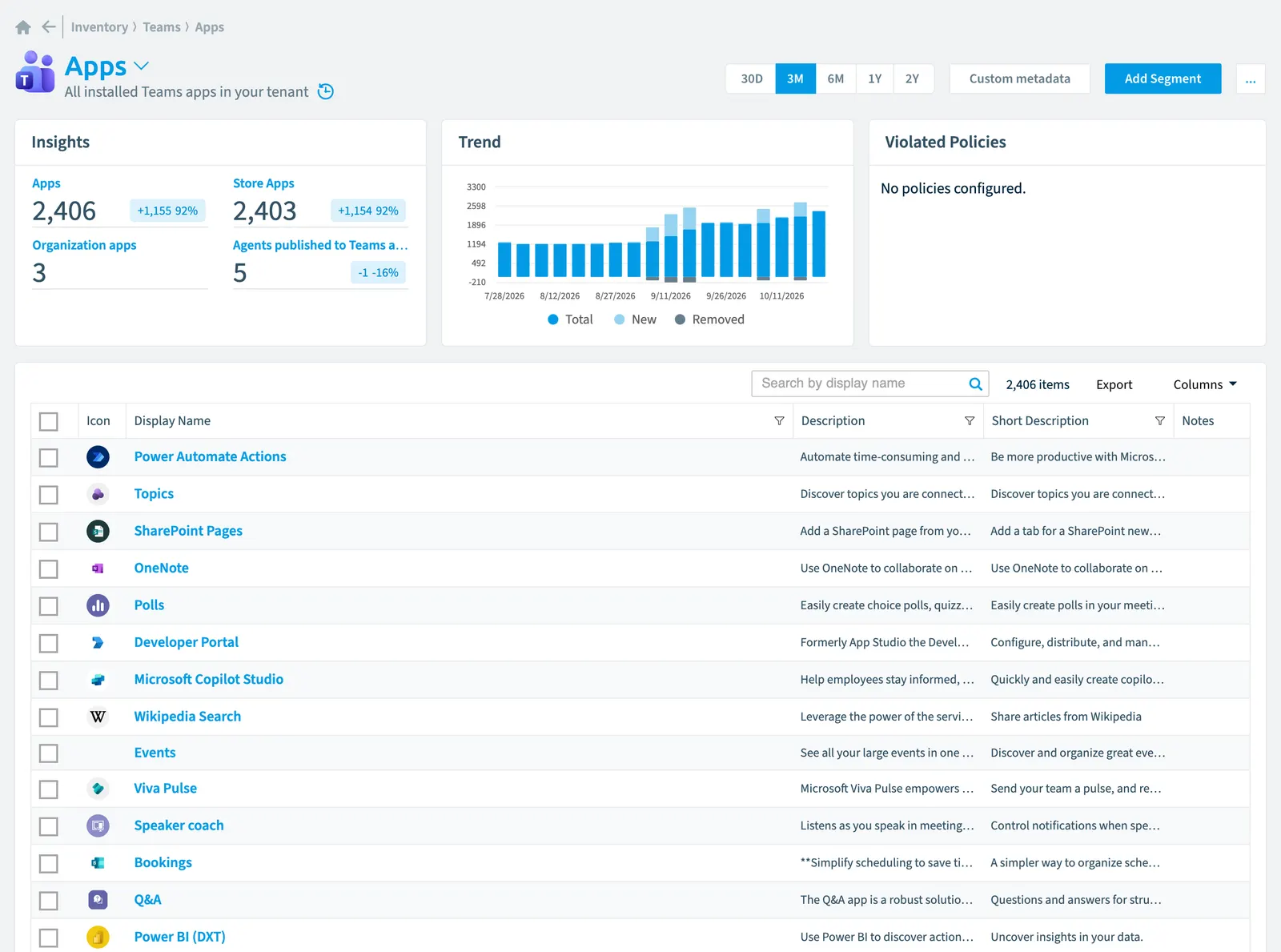Open the Microsoft Copilot Studio link
This screenshot has height=952, width=1281.
[209, 680]
